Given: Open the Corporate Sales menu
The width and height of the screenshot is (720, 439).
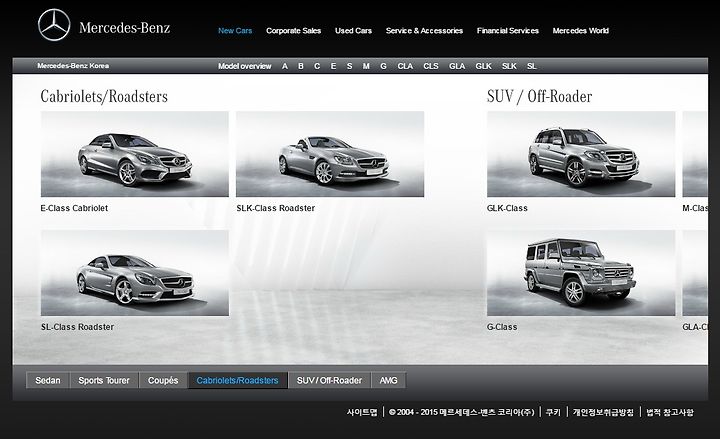Looking at the screenshot, I should coord(293,31).
